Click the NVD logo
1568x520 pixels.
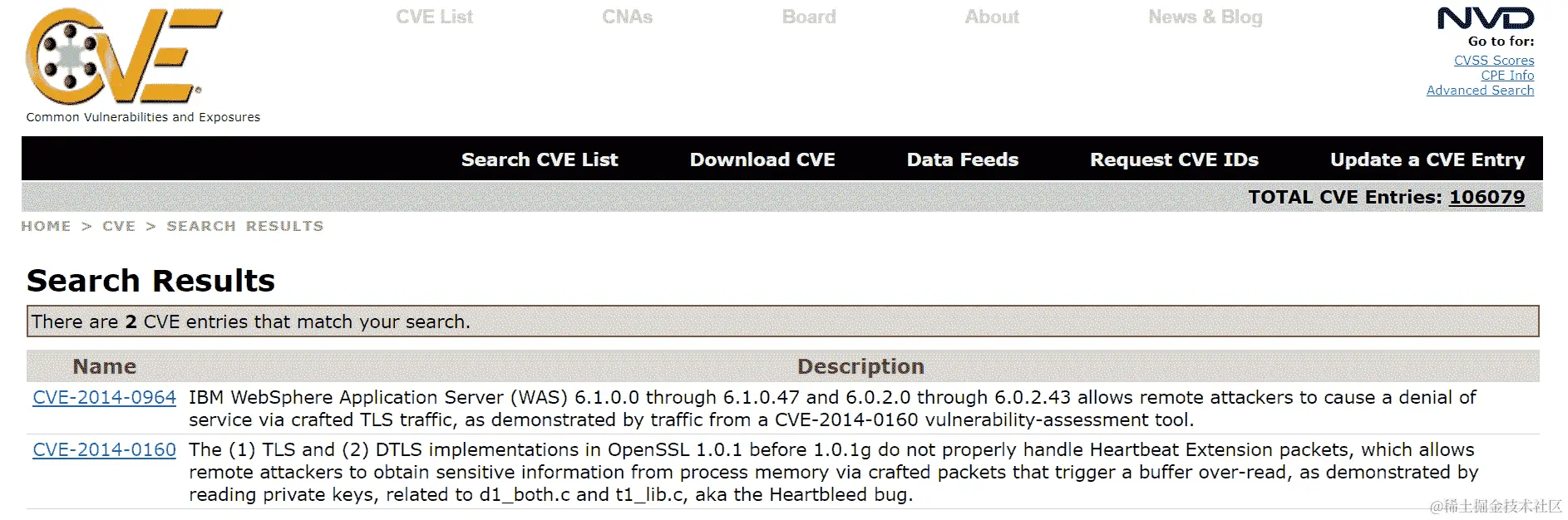[x=1486, y=18]
